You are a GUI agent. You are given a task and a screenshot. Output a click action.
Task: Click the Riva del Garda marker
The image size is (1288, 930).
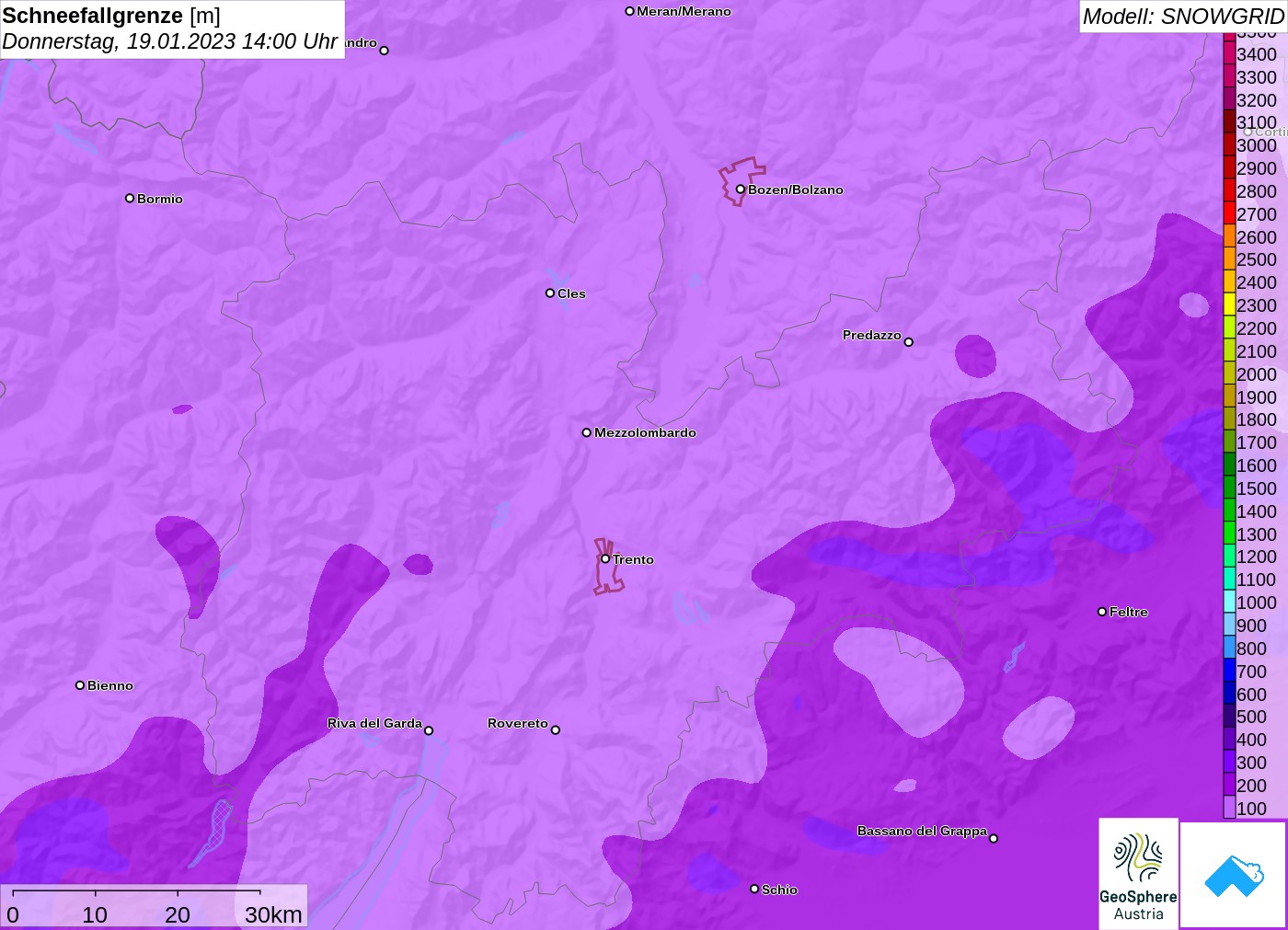click(x=429, y=730)
